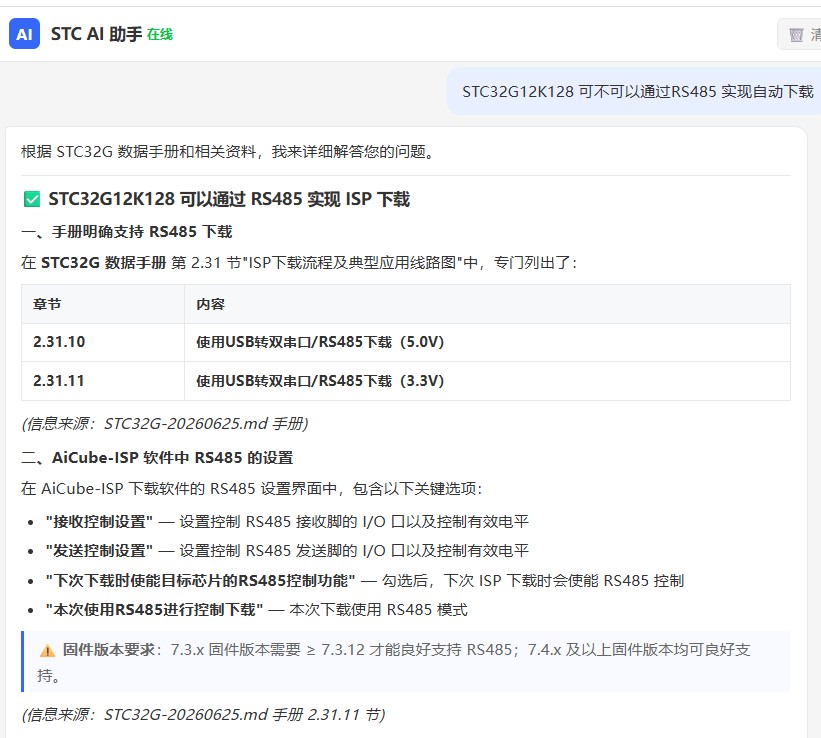
Task: Click the STC AI 助手 title text
Action: point(96,34)
